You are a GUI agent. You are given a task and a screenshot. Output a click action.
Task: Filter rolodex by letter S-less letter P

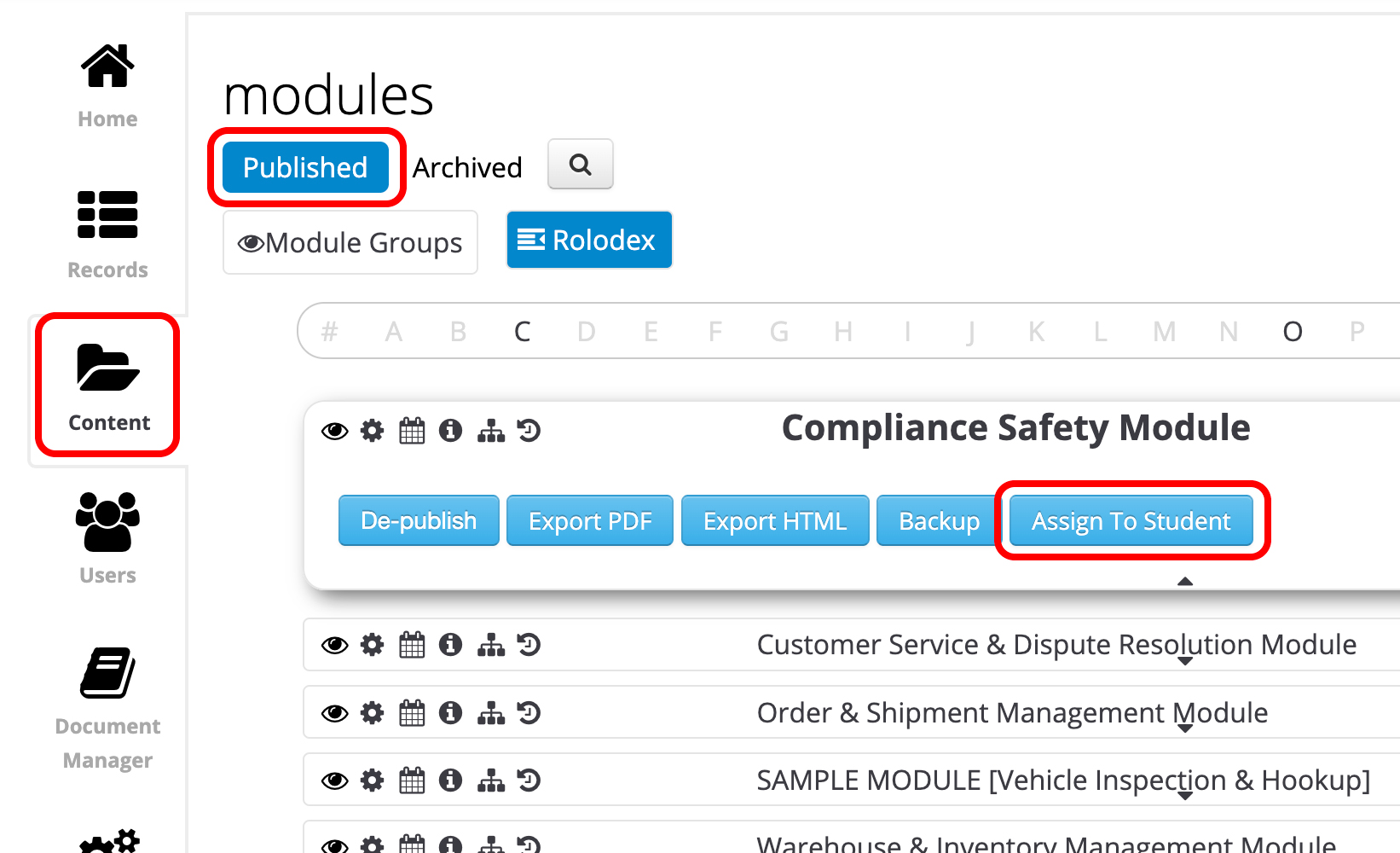pyautogui.click(x=1357, y=331)
